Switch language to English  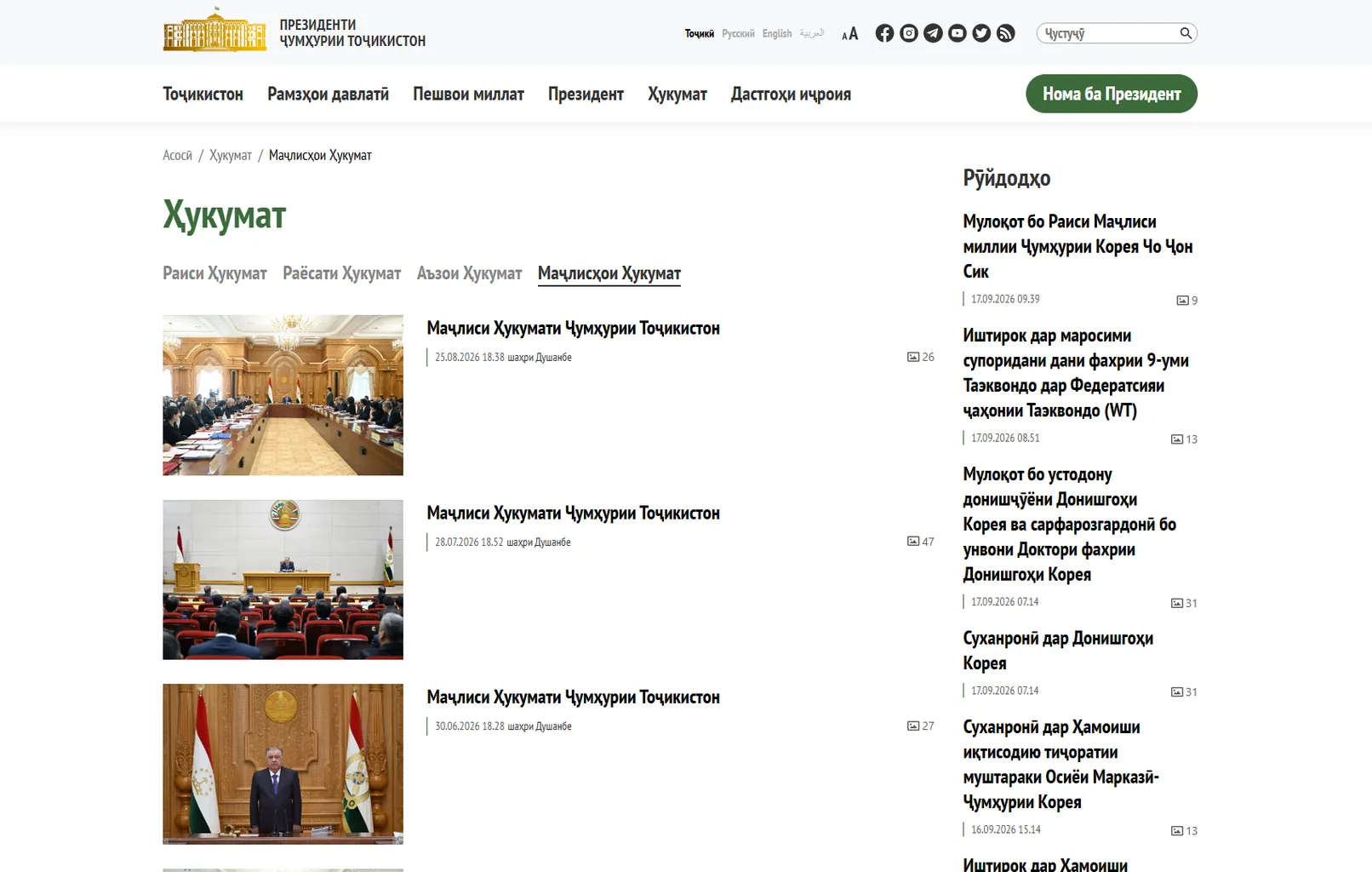[x=777, y=34]
